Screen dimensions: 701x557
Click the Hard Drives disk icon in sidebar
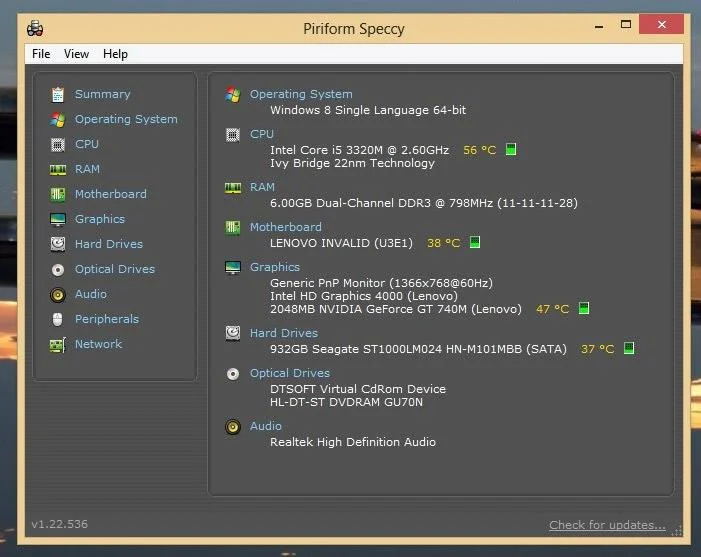click(x=58, y=244)
